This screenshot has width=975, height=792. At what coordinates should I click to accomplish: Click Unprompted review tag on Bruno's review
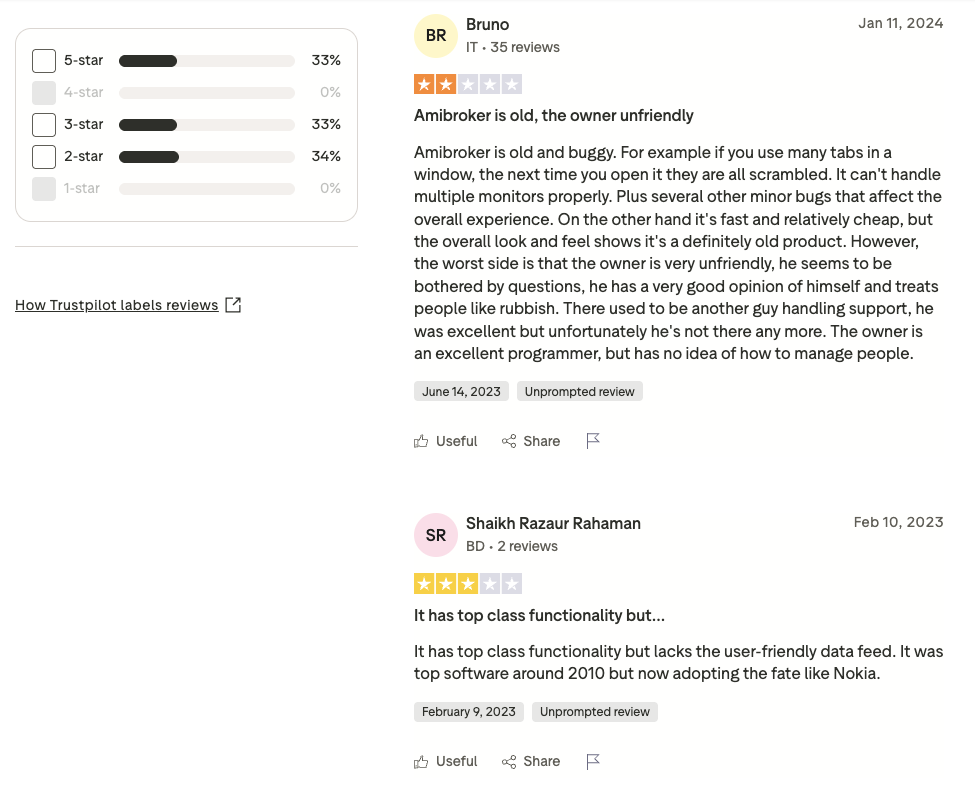coord(580,392)
